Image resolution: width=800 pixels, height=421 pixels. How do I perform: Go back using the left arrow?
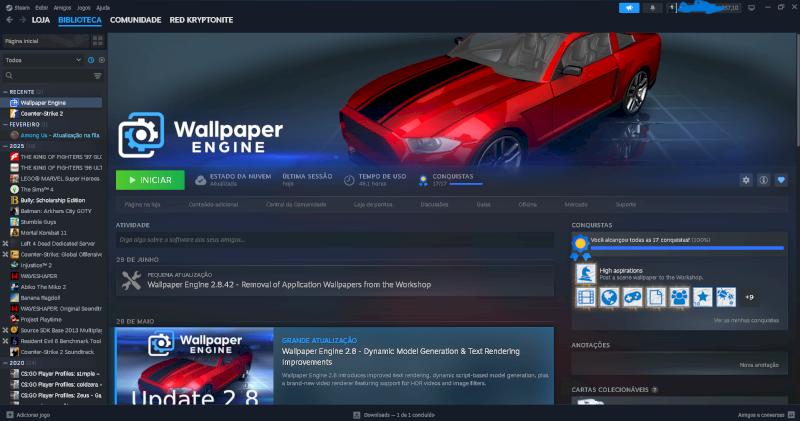9,20
